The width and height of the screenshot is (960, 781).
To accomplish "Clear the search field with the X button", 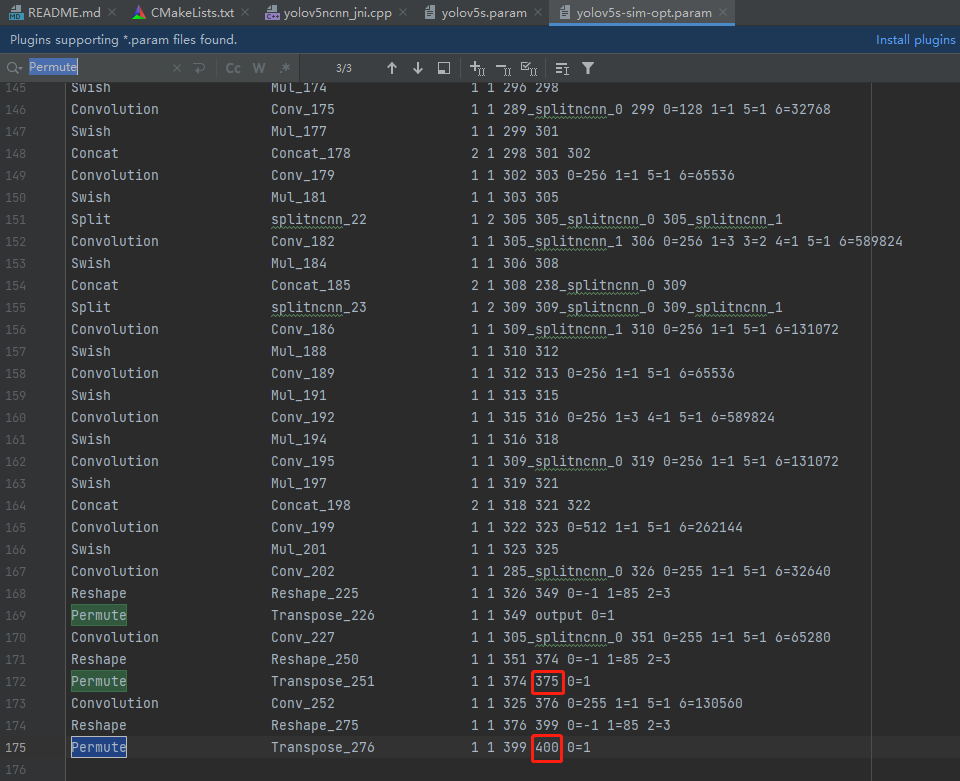I will click(177, 68).
